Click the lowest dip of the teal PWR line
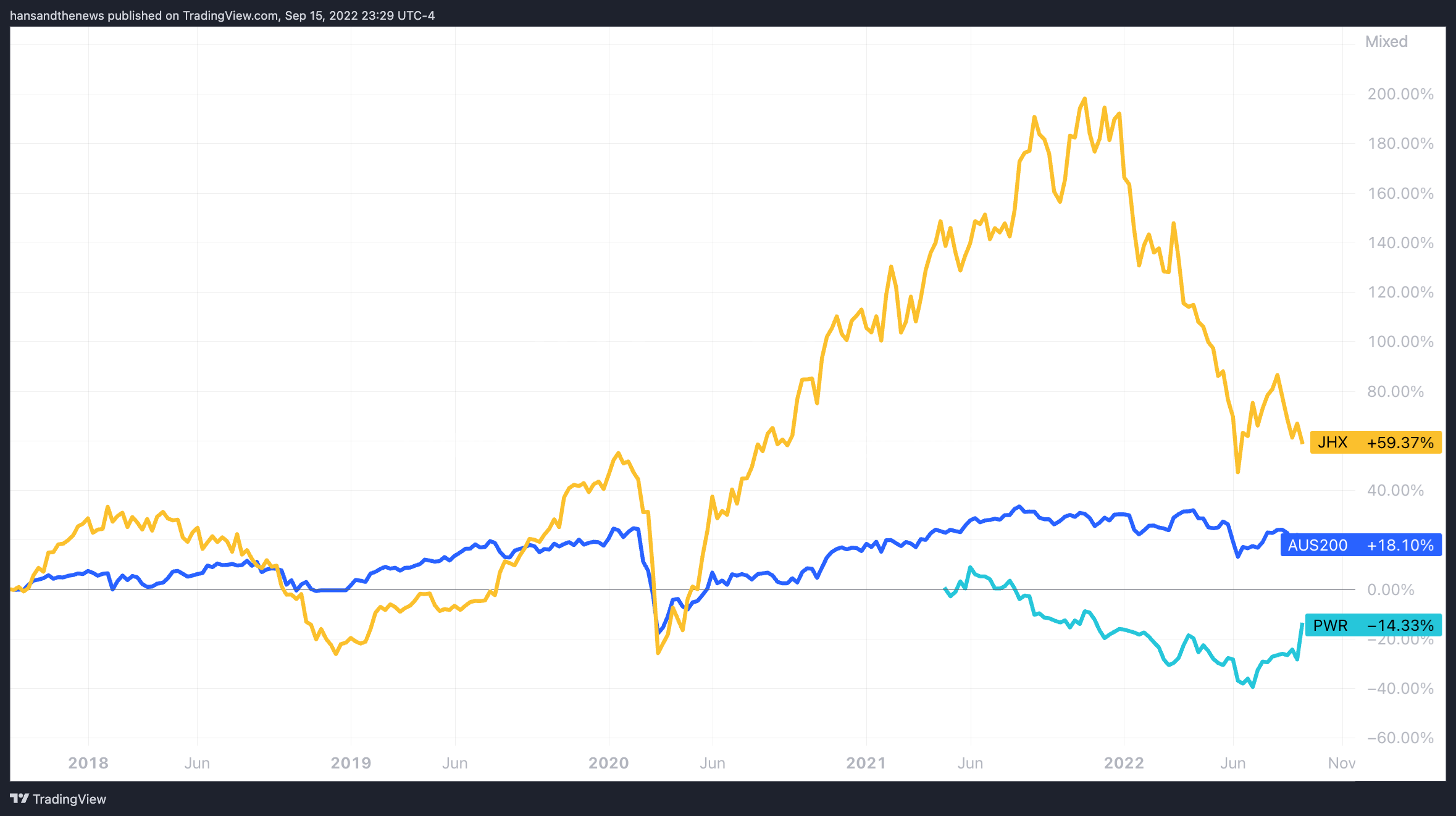The height and width of the screenshot is (816, 1456). click(1253, 686)
